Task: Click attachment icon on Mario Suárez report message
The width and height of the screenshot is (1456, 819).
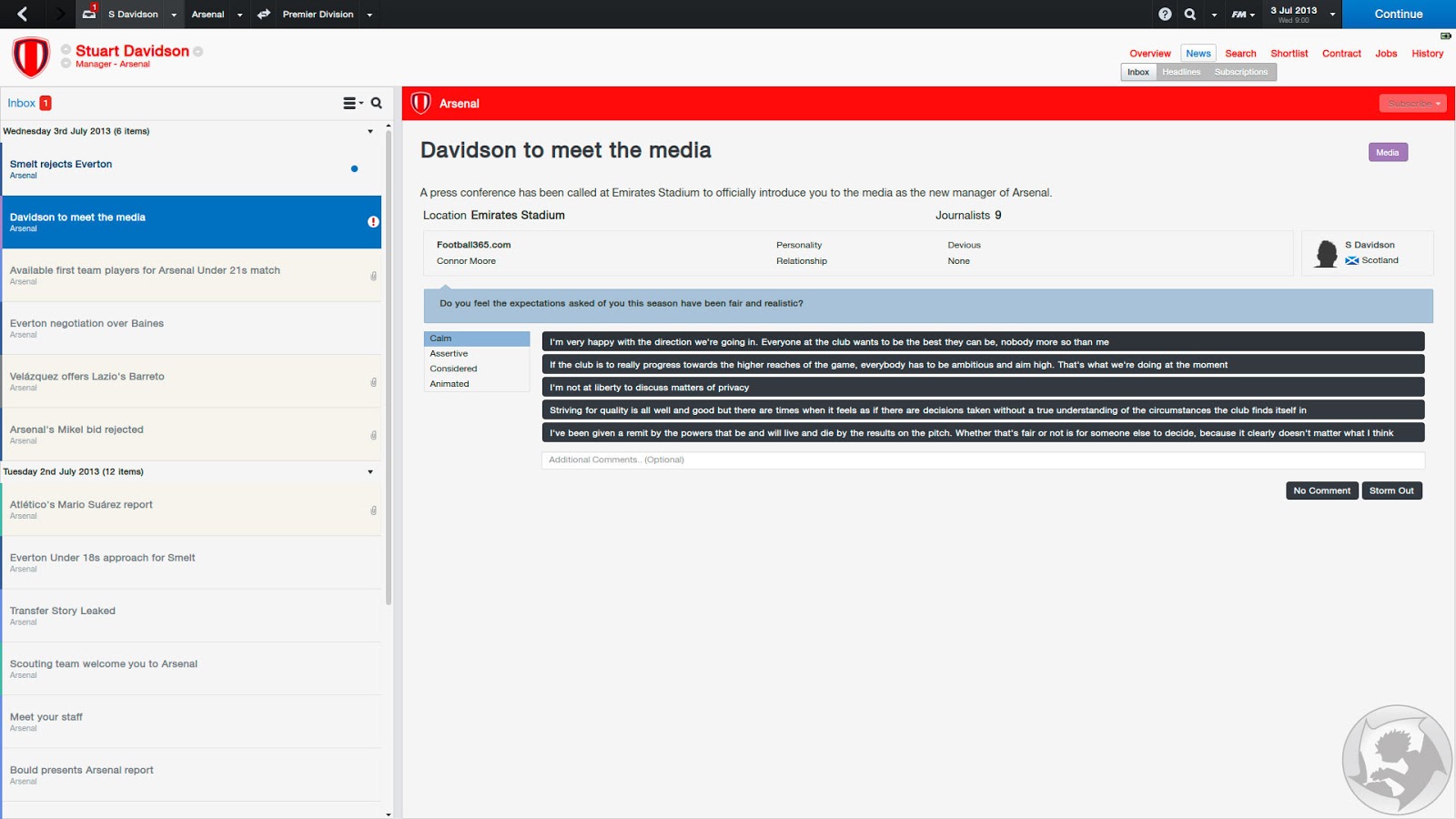Action: (x=373, y=511)
